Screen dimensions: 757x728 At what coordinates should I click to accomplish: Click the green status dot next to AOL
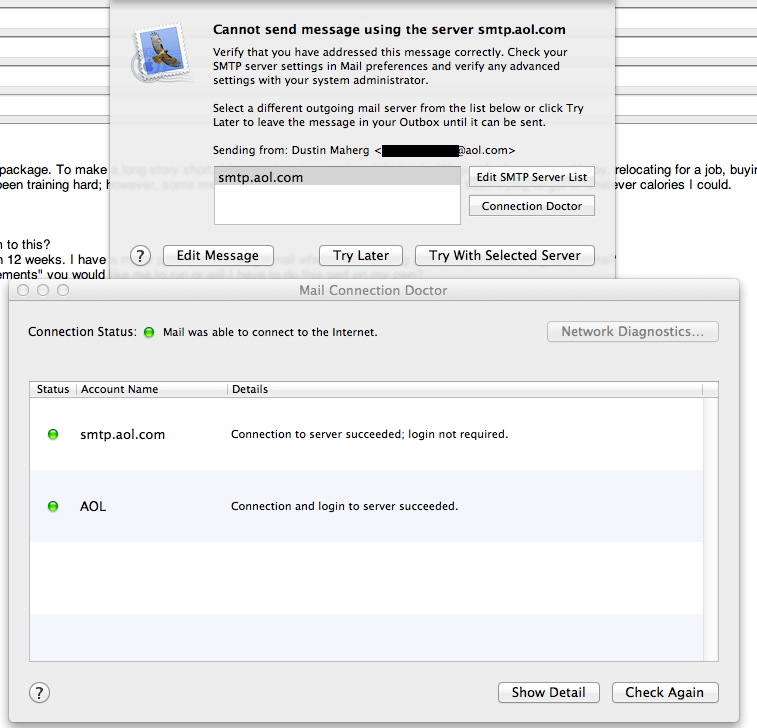click(x=53, y=506)
